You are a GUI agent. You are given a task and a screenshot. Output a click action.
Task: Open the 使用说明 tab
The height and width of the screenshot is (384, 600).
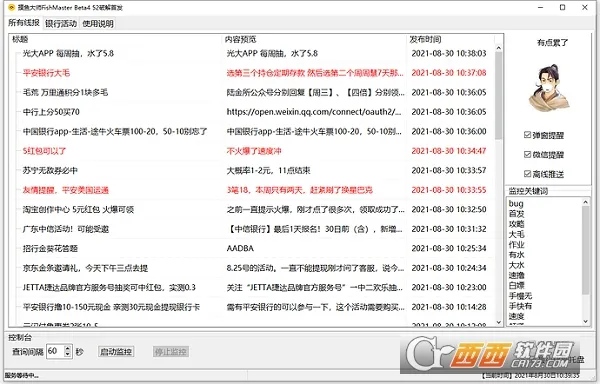point(98,24)
